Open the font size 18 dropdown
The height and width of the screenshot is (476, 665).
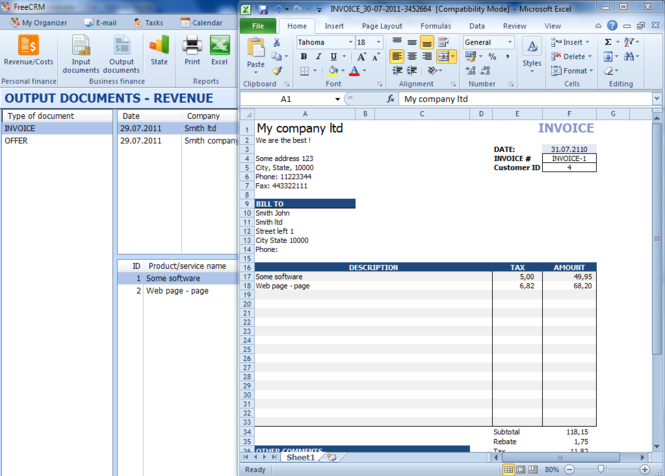tap(378, 42)
